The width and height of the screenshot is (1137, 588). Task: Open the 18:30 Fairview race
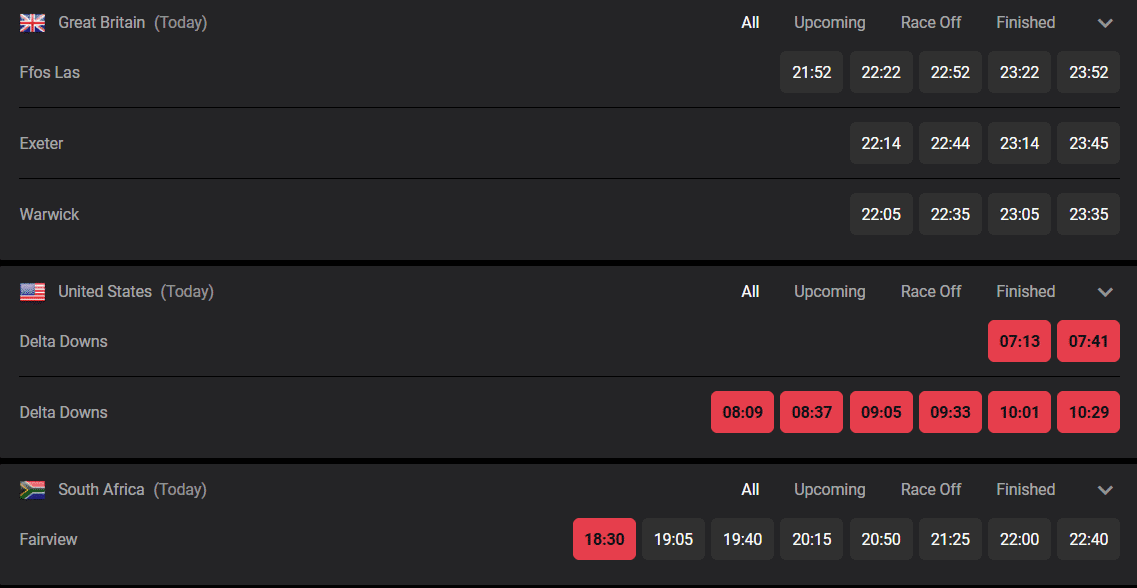coord(604,539)
